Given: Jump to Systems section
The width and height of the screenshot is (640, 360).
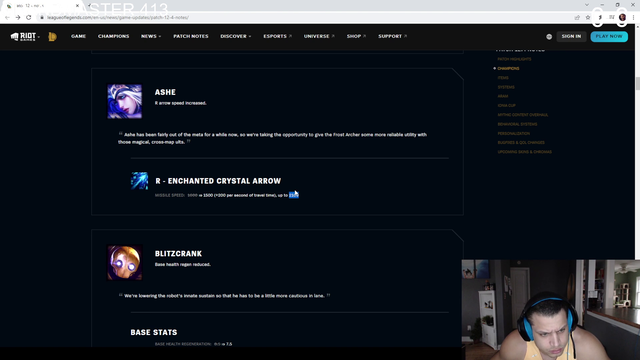Looking at the screenshot, I should click(x=506, y=87).
